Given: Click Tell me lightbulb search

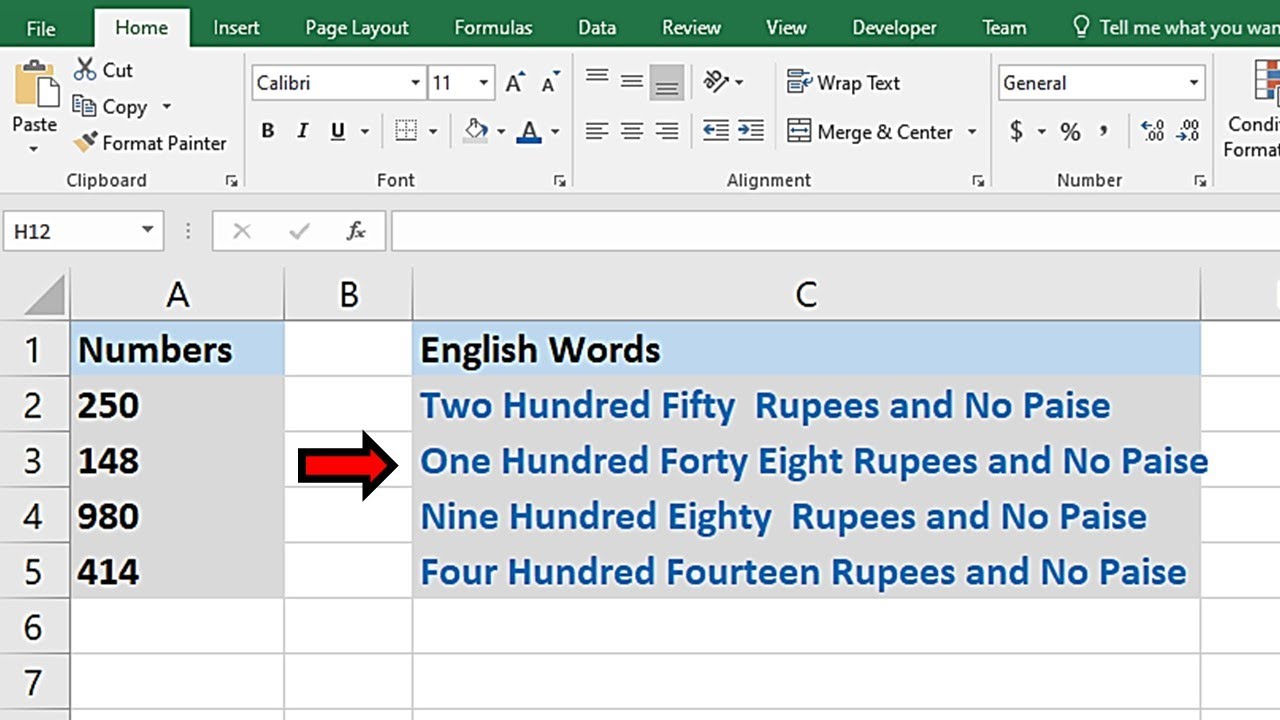Looking at the screenshot, I should pos(1081,27).
